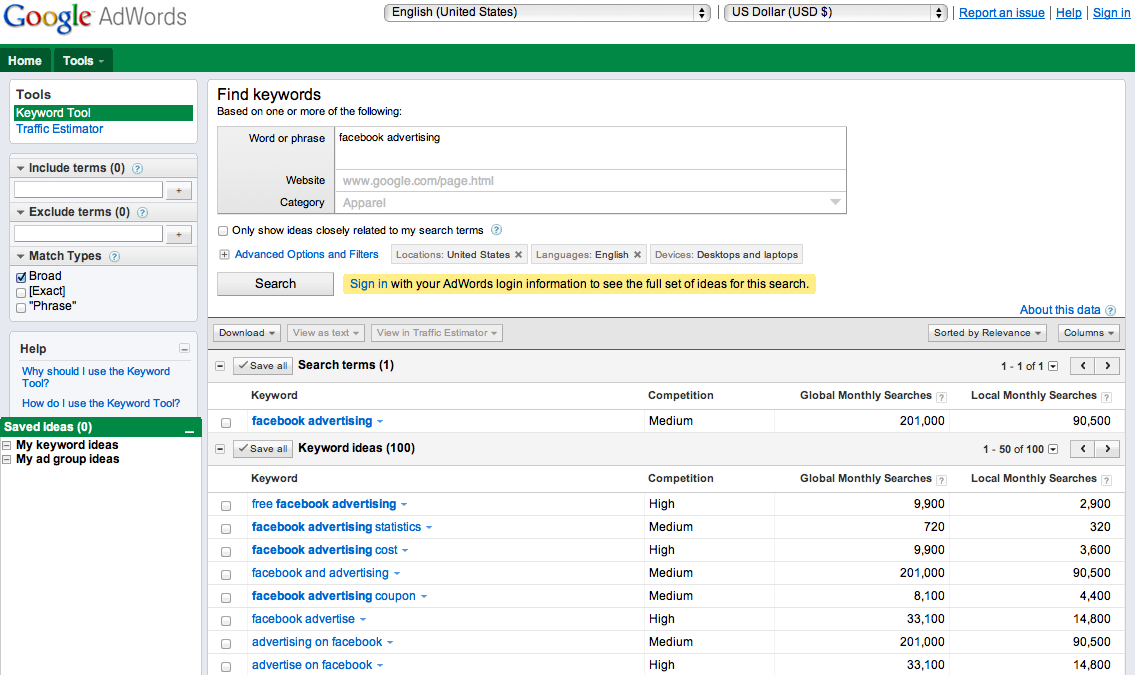
Task: Go to next page of Search terms
Action: (1107, 366)
